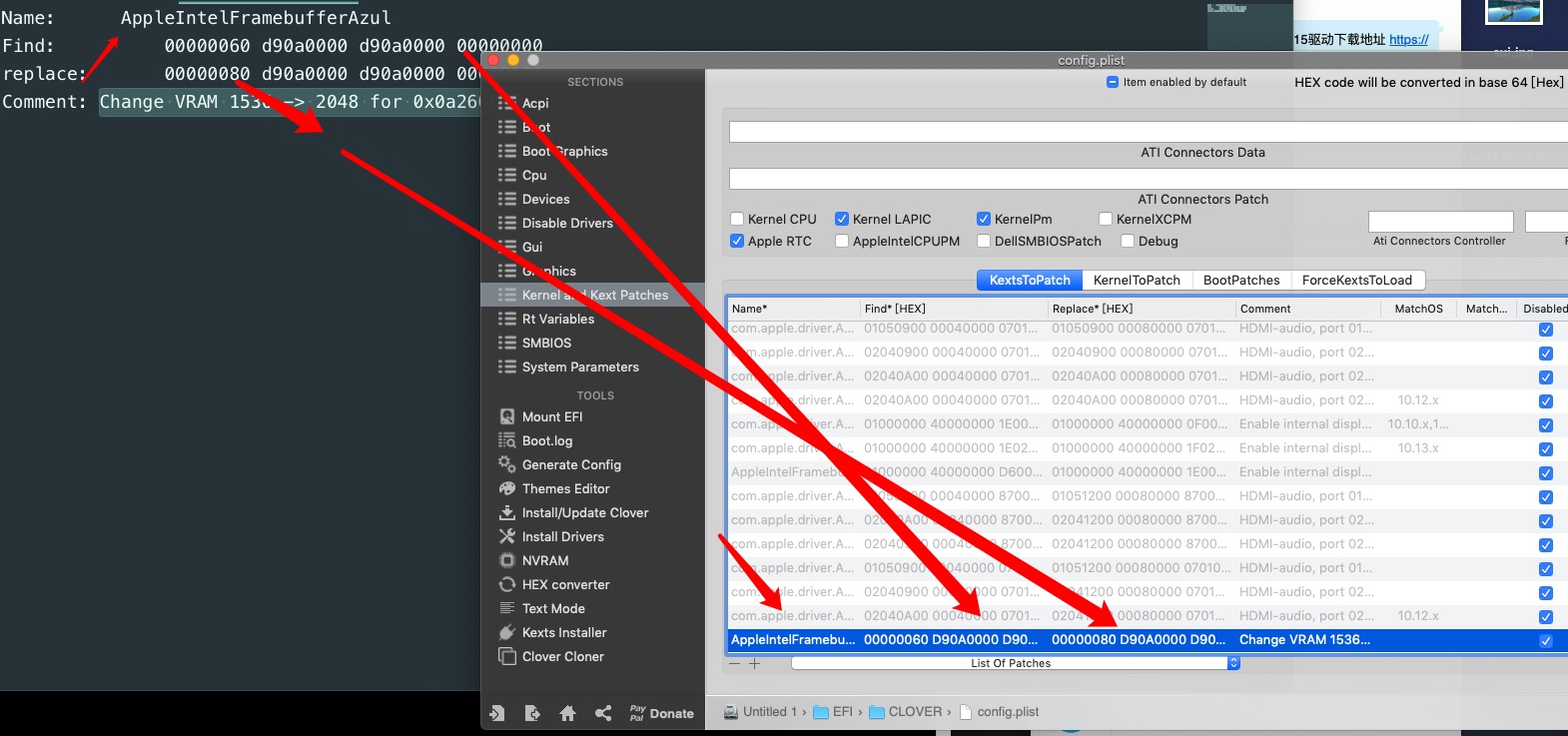
Task: Click the Generate Config gears icon
Action: [507, 465]
